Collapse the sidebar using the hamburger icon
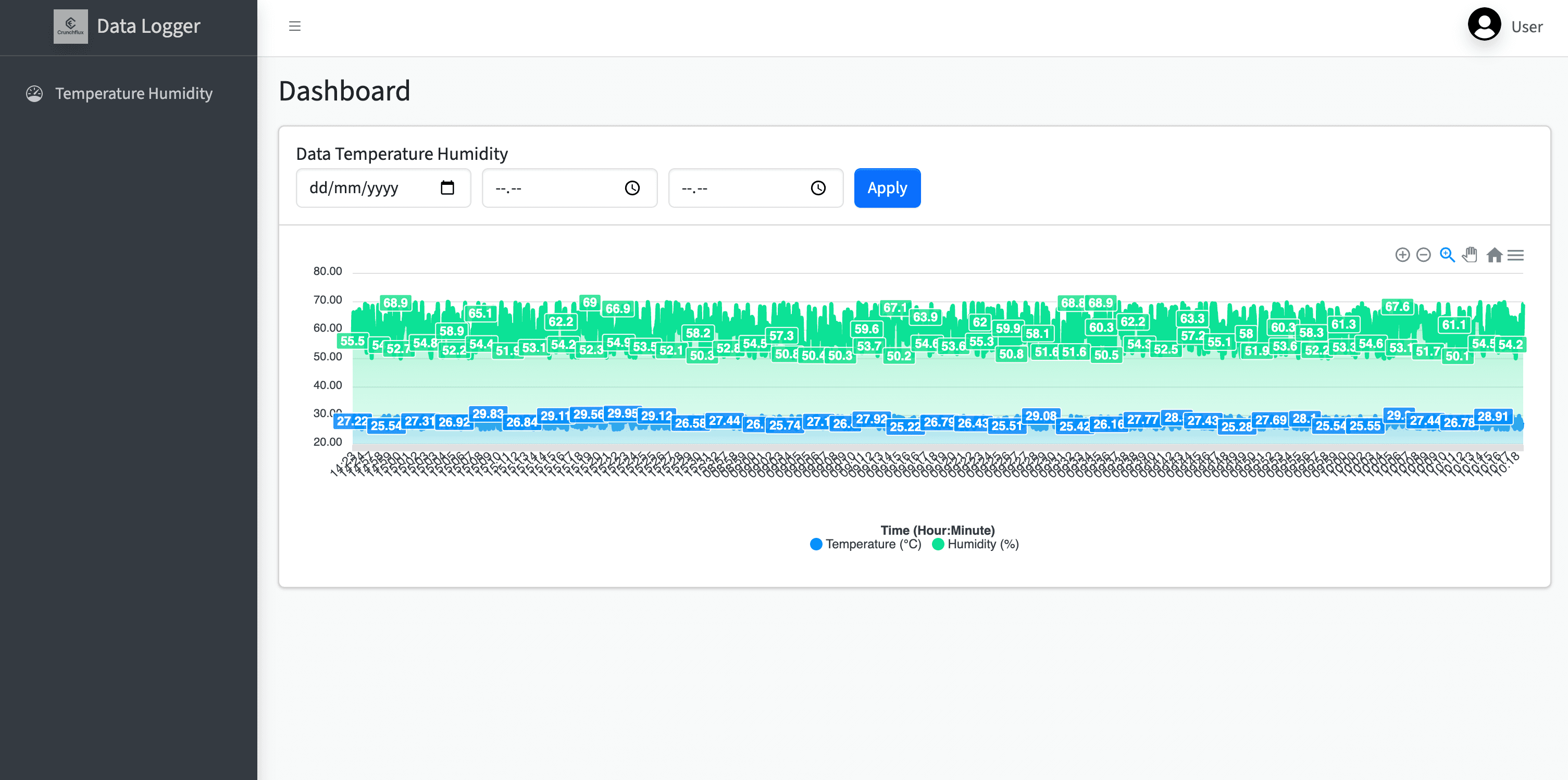This screenshot has height=780, width=1568. click(295, 26)
